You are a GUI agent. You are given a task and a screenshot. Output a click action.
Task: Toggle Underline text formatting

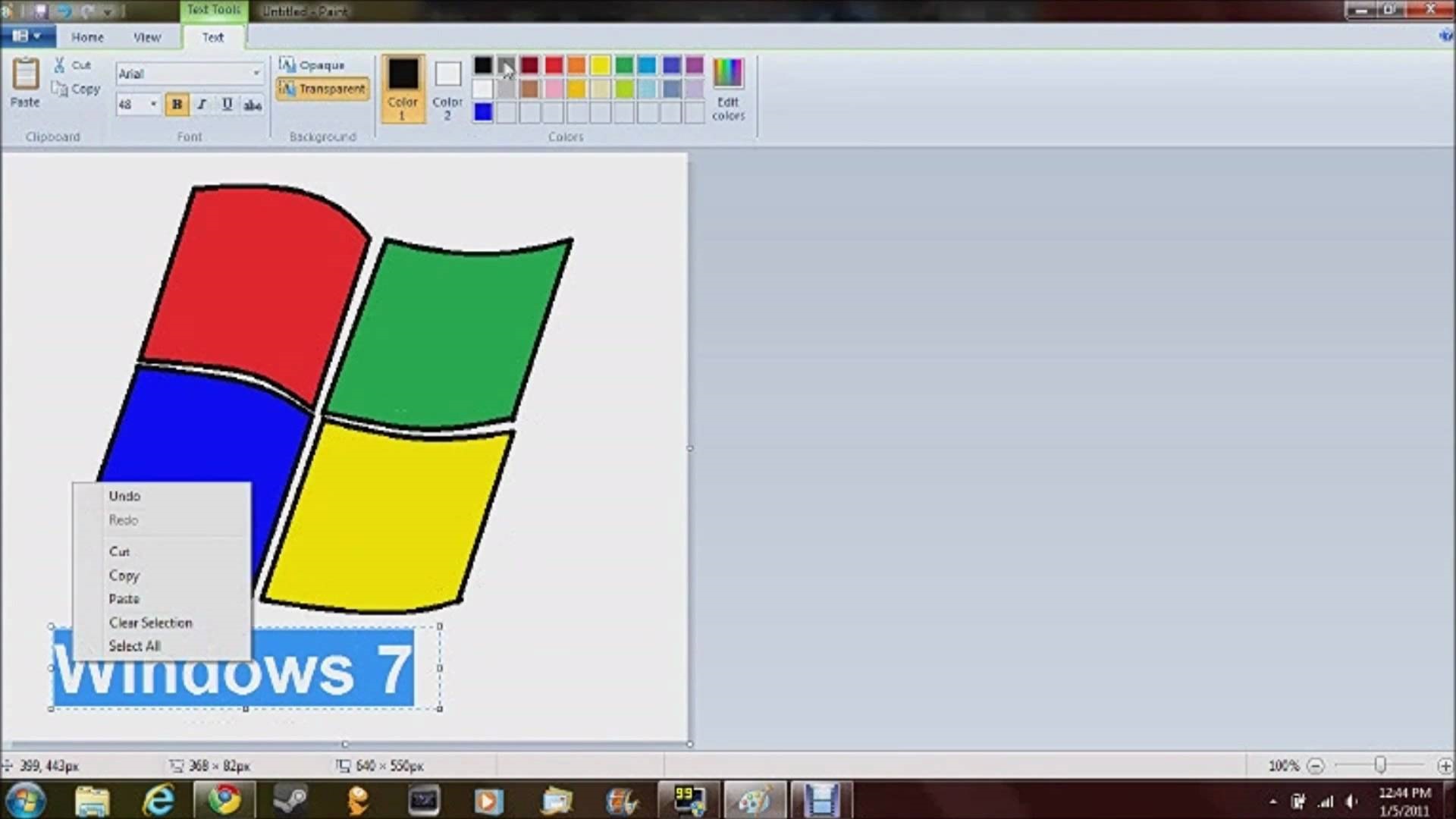pos(227,105)
